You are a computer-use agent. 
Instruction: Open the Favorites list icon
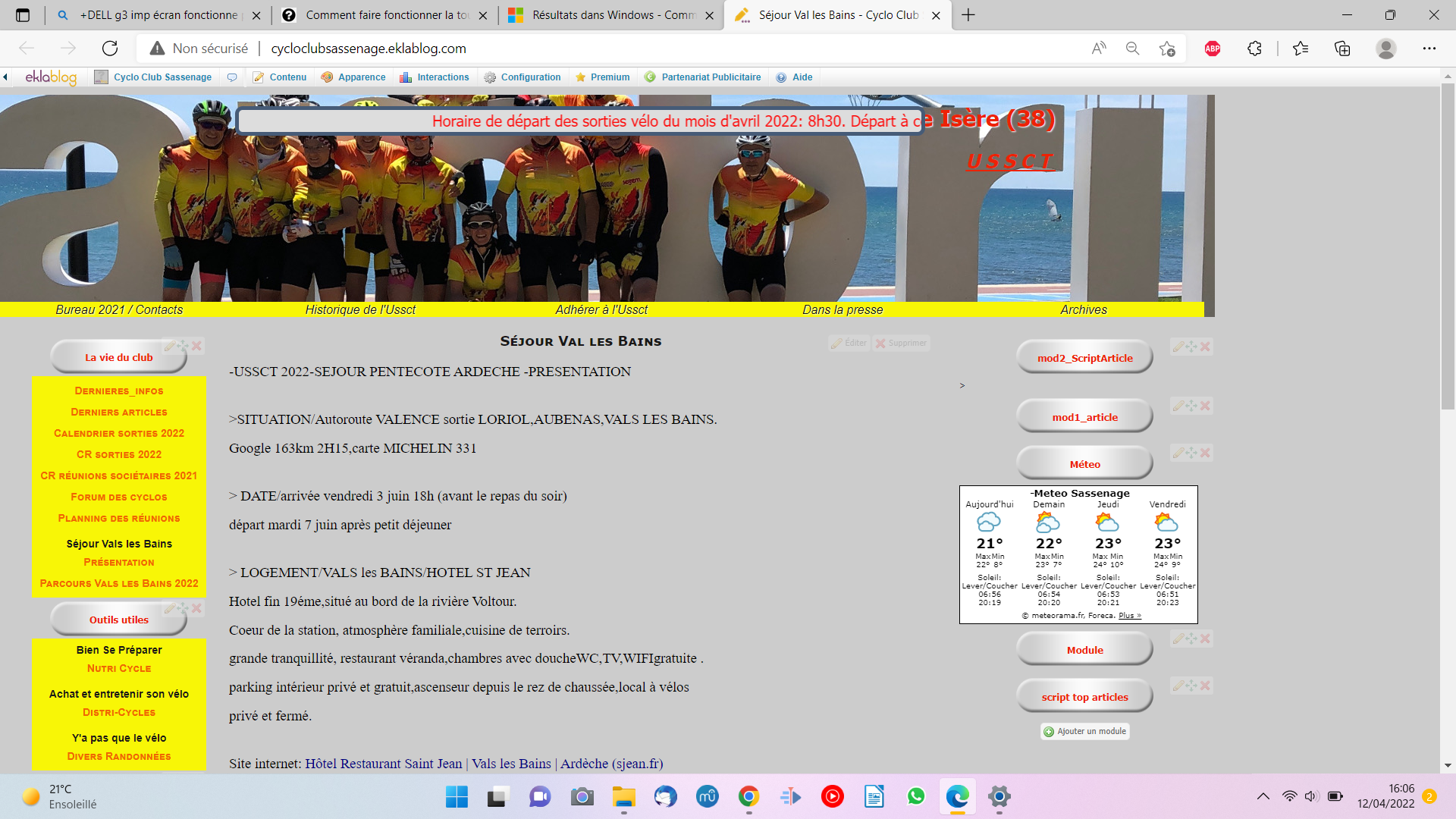pyautogui.click(x=1301, y=49)
